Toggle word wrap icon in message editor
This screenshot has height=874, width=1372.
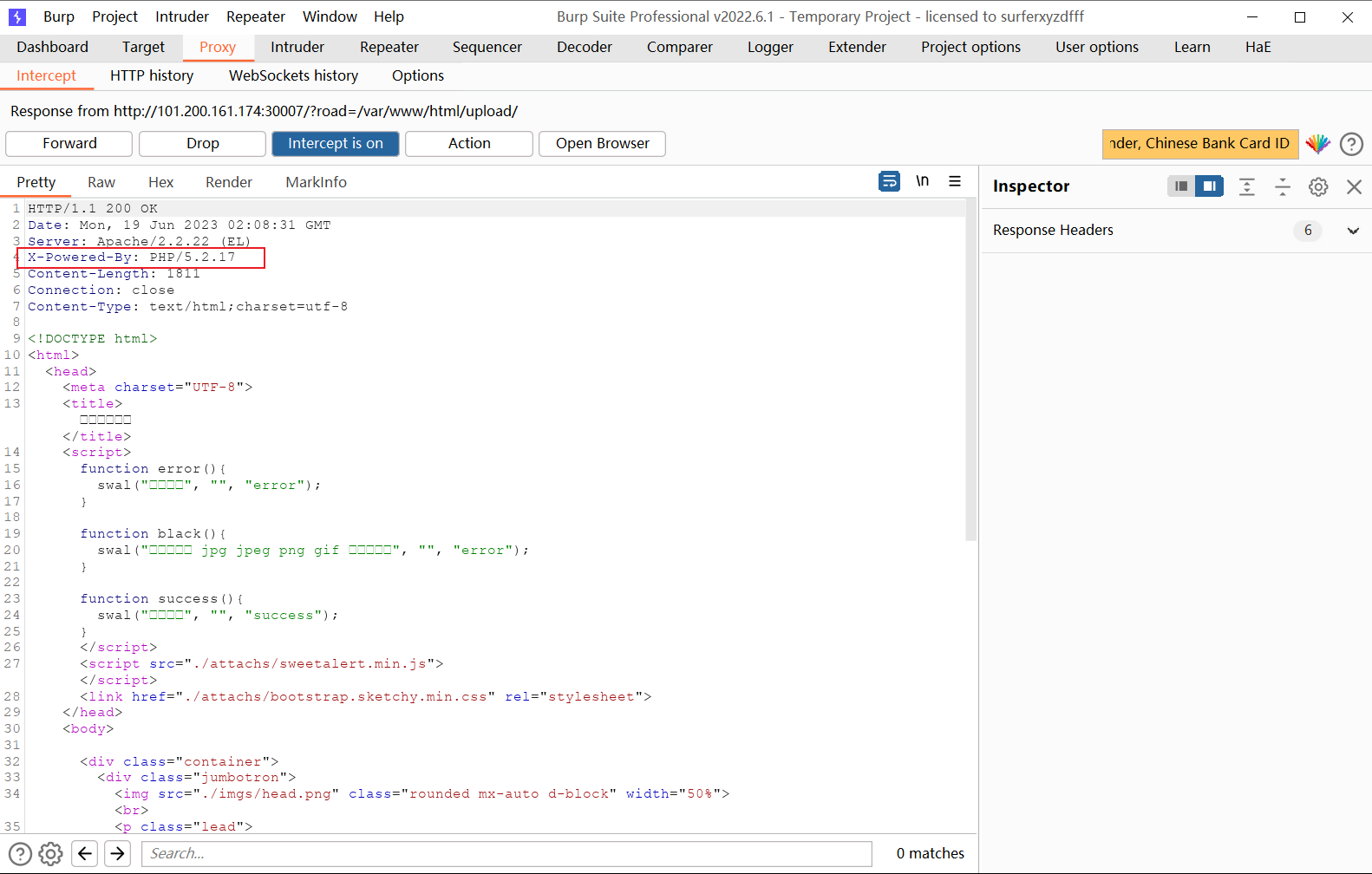coord(889,181)
